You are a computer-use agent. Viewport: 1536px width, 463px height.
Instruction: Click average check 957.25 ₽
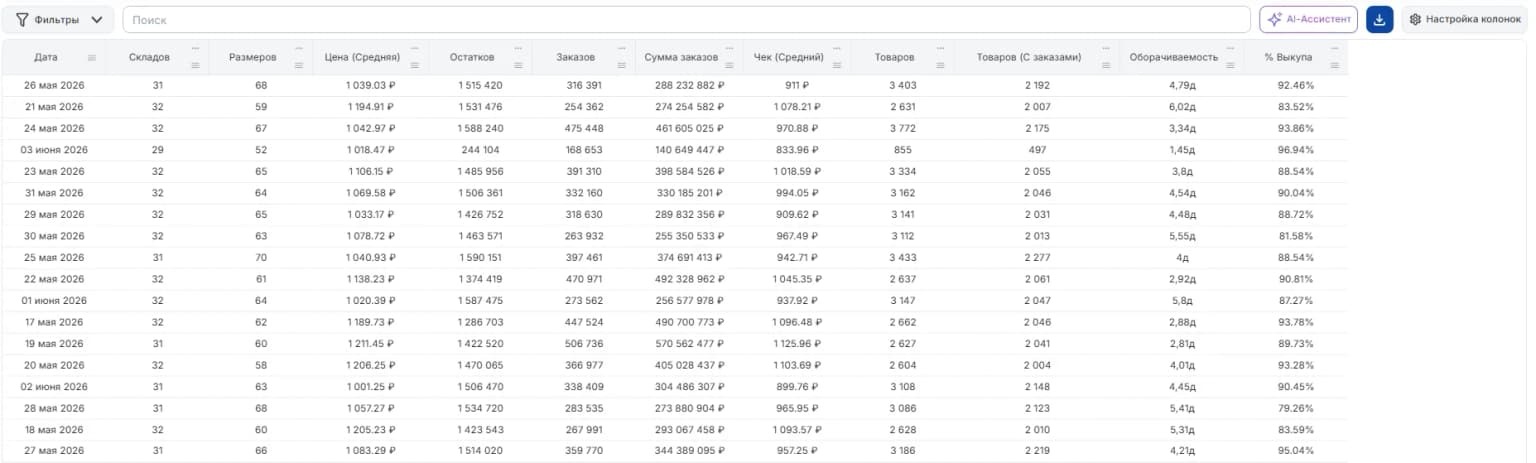click(x=796, y=451)
